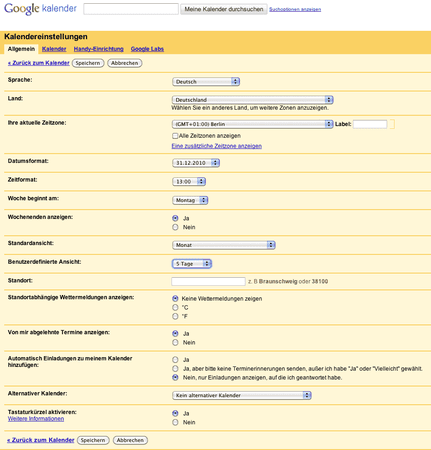Click bottom Zurück zum Kalender link
This screenshot has width=431, height=450.
click(41, 440)
